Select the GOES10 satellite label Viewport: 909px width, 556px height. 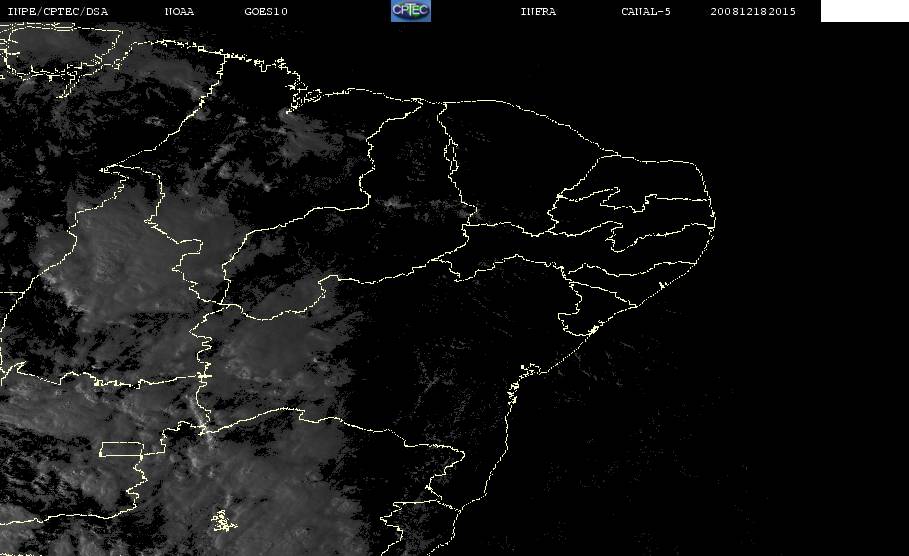click(266, 11)
